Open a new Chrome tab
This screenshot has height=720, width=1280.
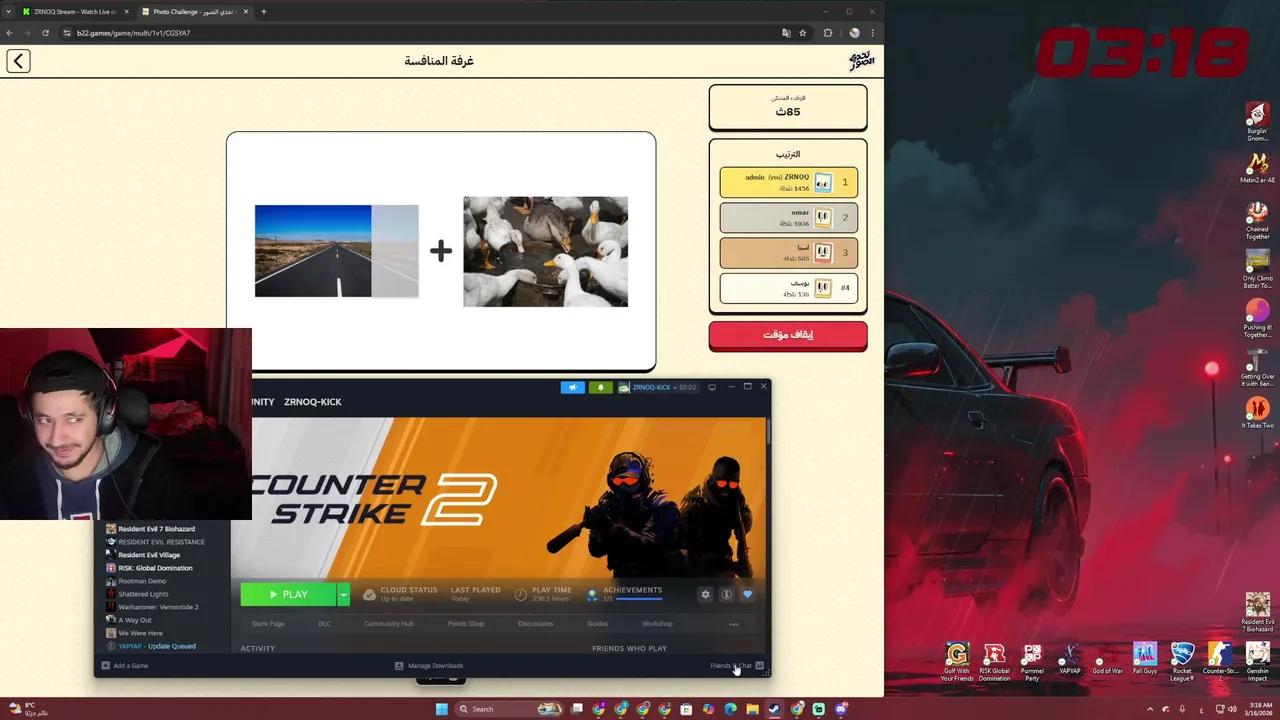(264, 12)
